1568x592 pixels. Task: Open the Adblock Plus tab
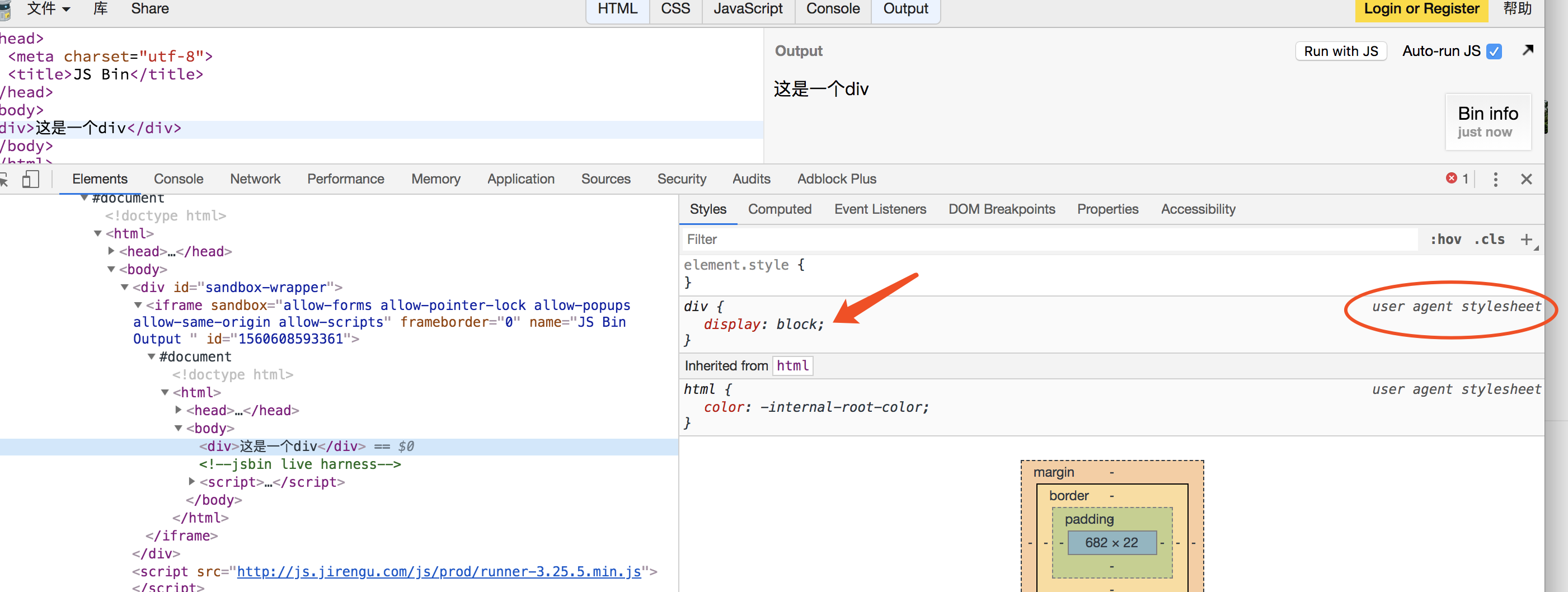click(x=837, y=179)
